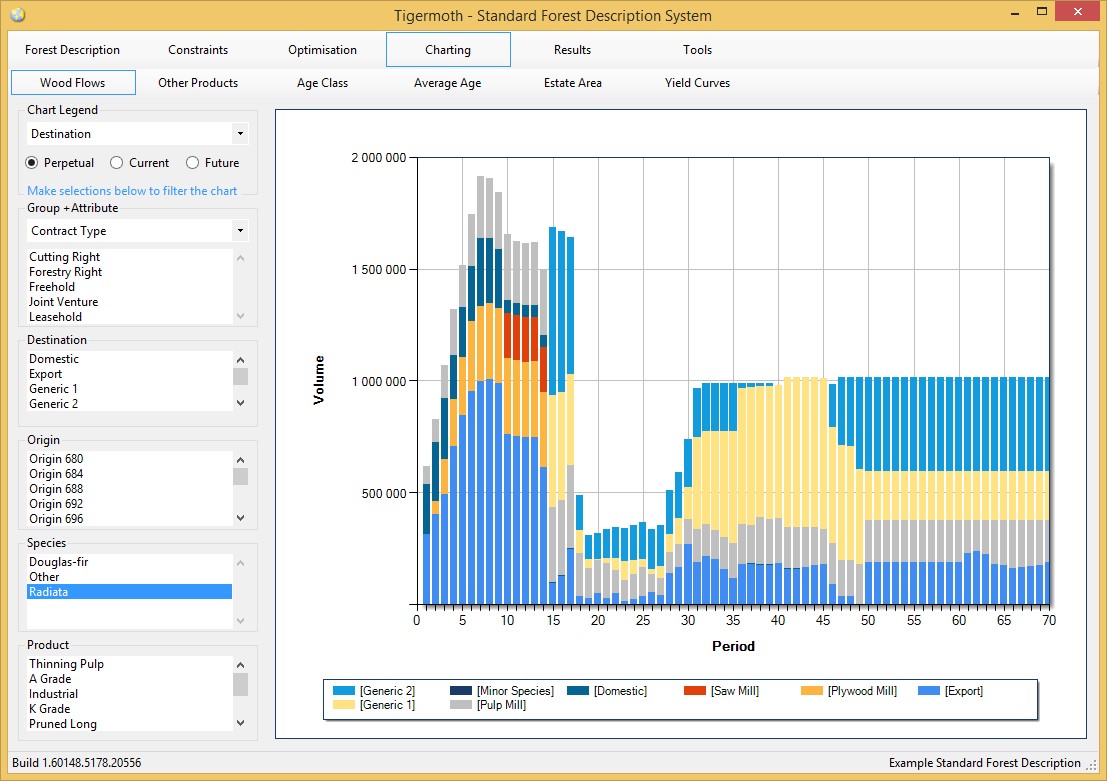Select Generic 2 in the Destination list
1107x781 pixels.
pyautogui.click(x=130, y=404)
